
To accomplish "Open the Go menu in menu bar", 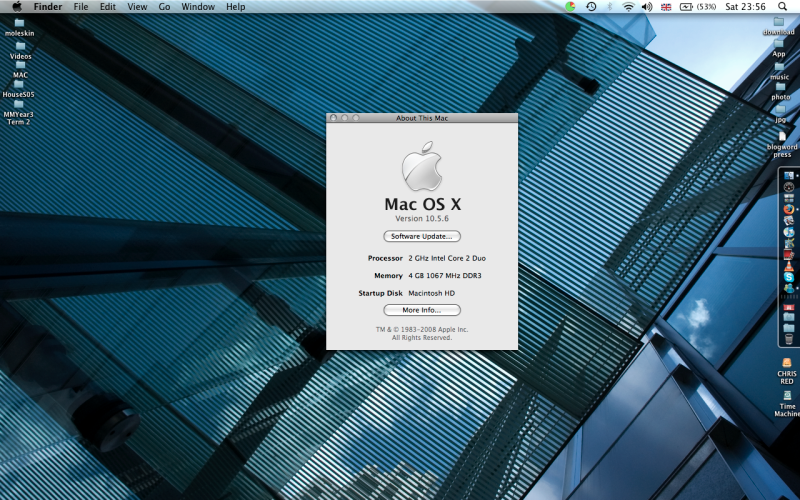I will [x=164, y=7].
